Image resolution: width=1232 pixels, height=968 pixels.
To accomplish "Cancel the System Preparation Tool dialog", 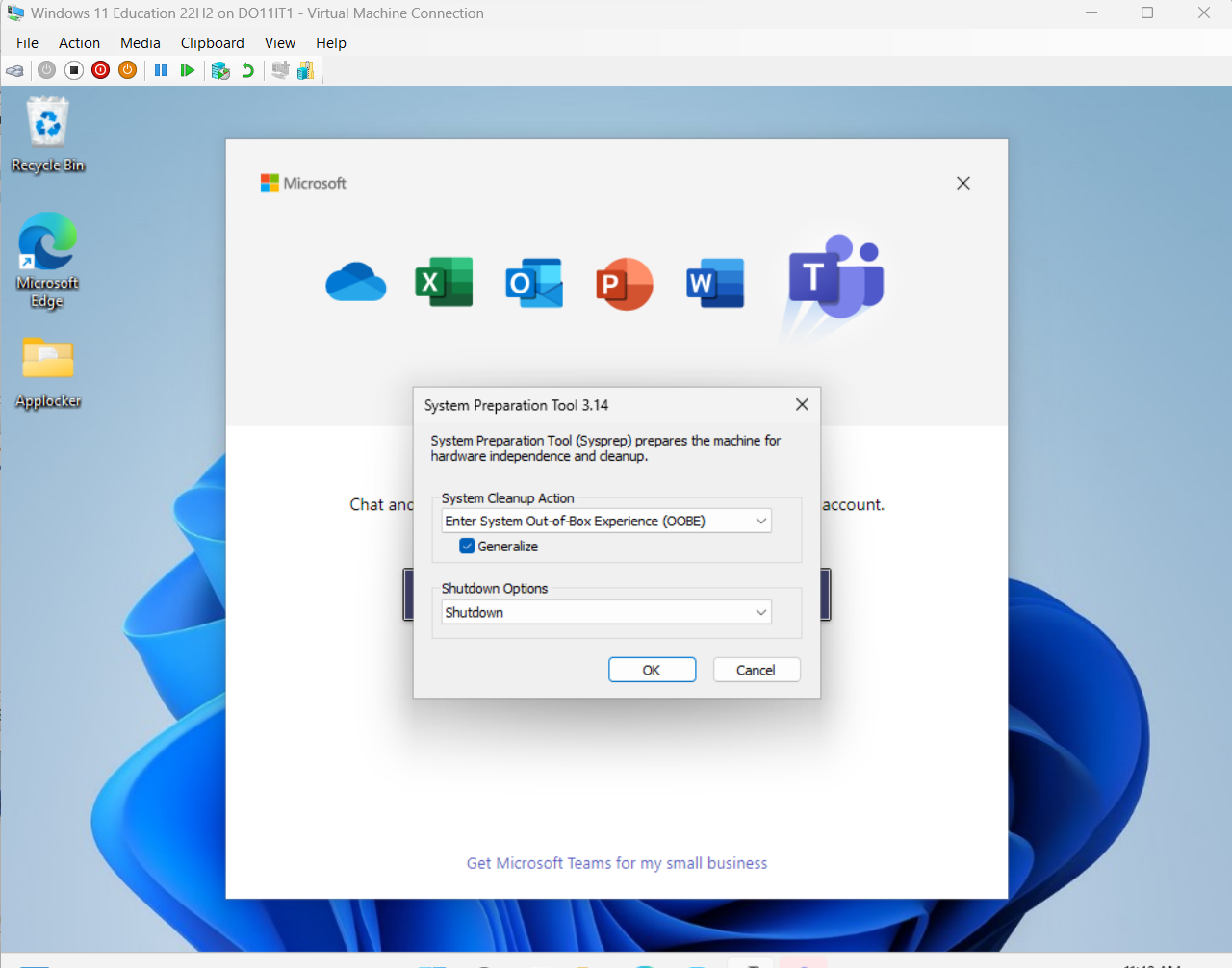I will (756, 670).
